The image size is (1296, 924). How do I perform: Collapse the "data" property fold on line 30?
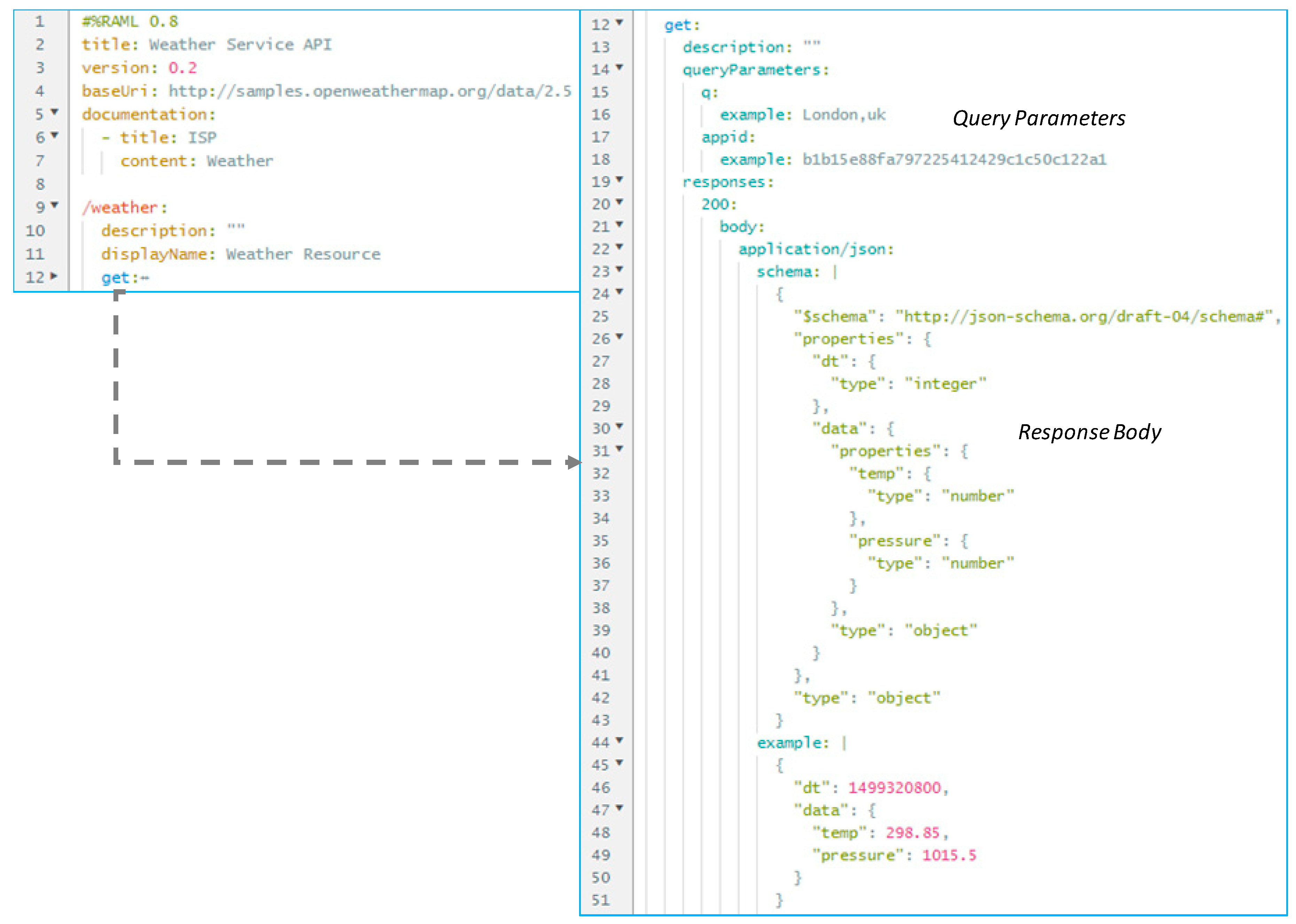[x=619, y=426]
